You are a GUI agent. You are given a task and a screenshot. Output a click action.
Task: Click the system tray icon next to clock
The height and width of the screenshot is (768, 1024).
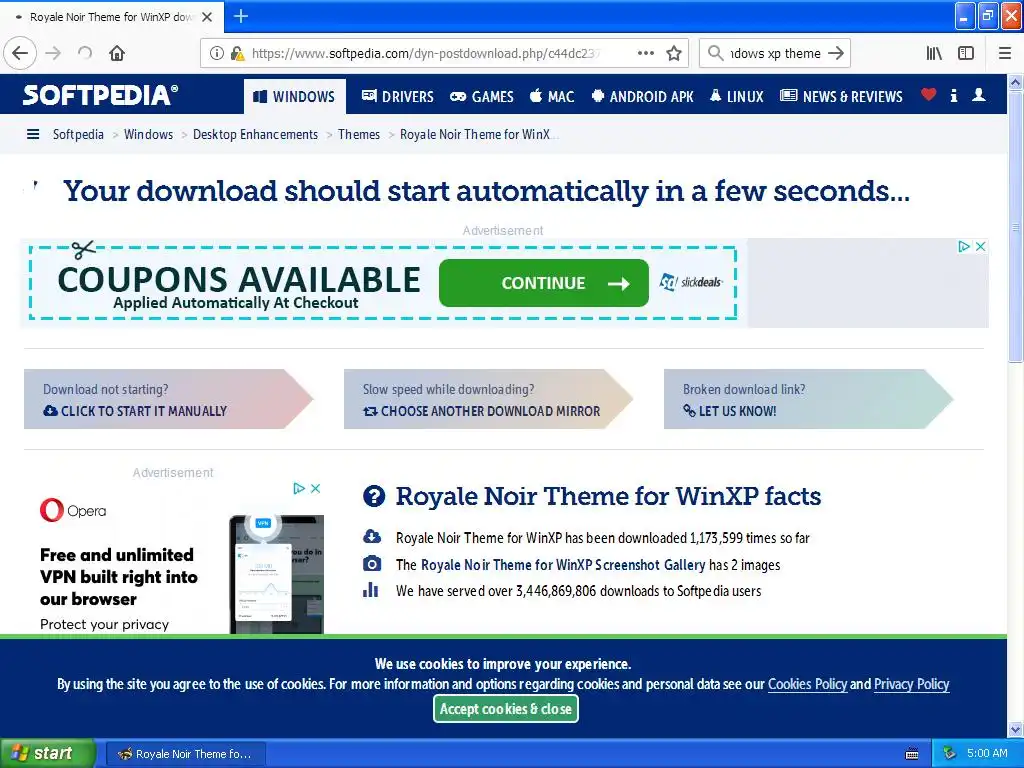pos(949,754)
